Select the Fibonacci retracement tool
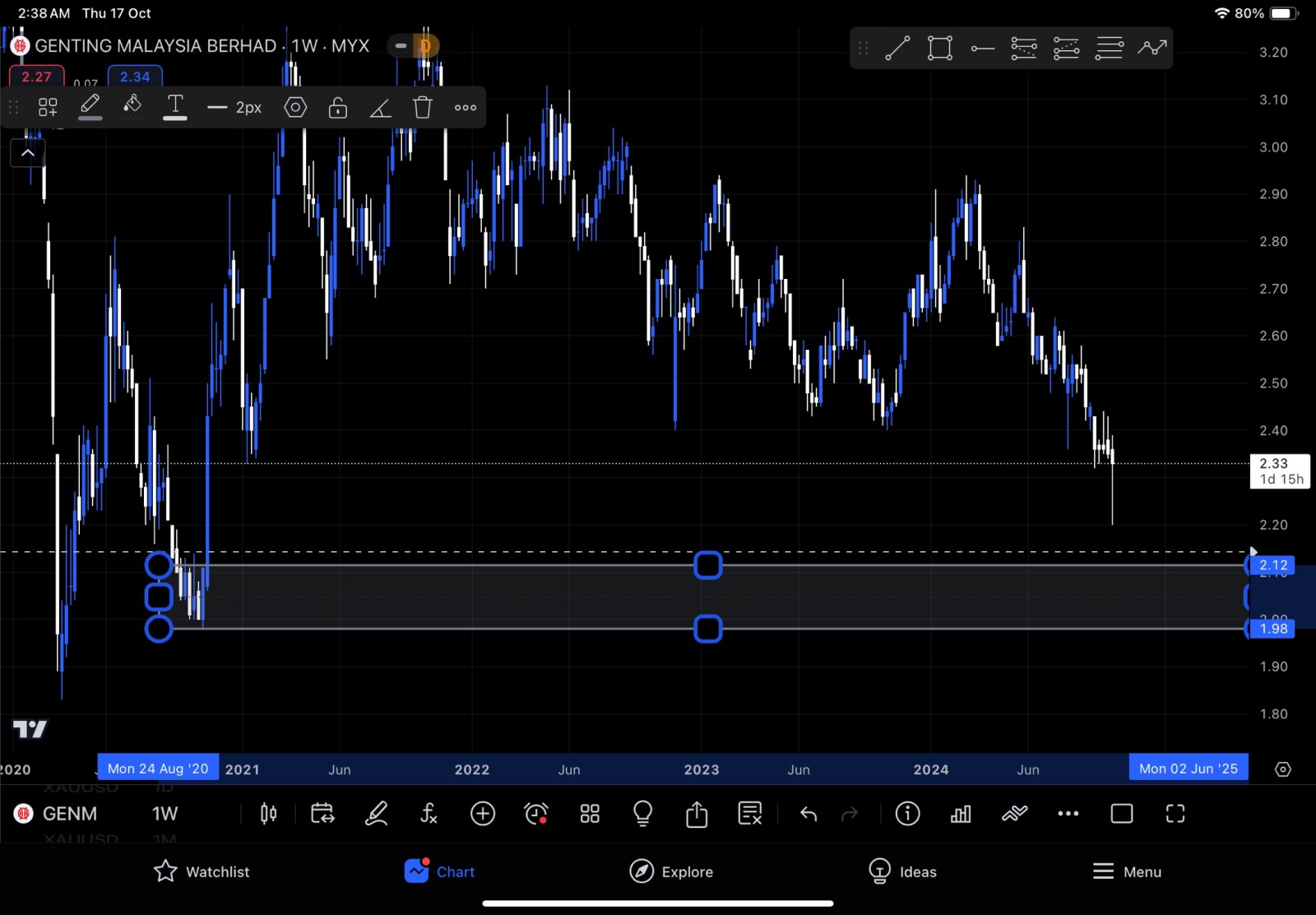Image resolution: width=1316 pixels, height=915 pixels. tap(1024, 49)
